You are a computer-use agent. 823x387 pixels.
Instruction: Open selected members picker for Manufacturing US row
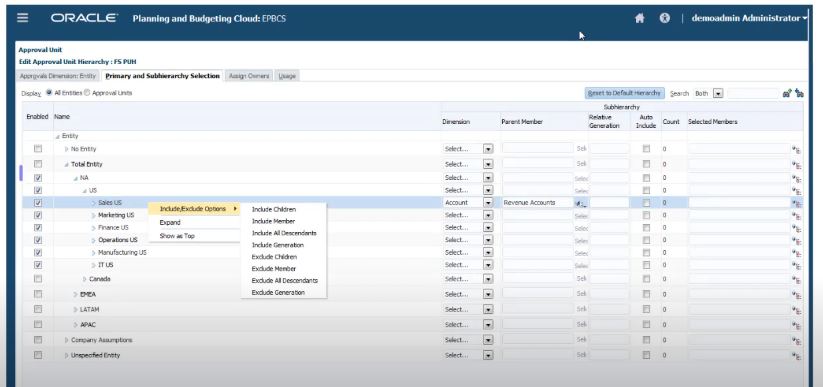pos(797,253)
